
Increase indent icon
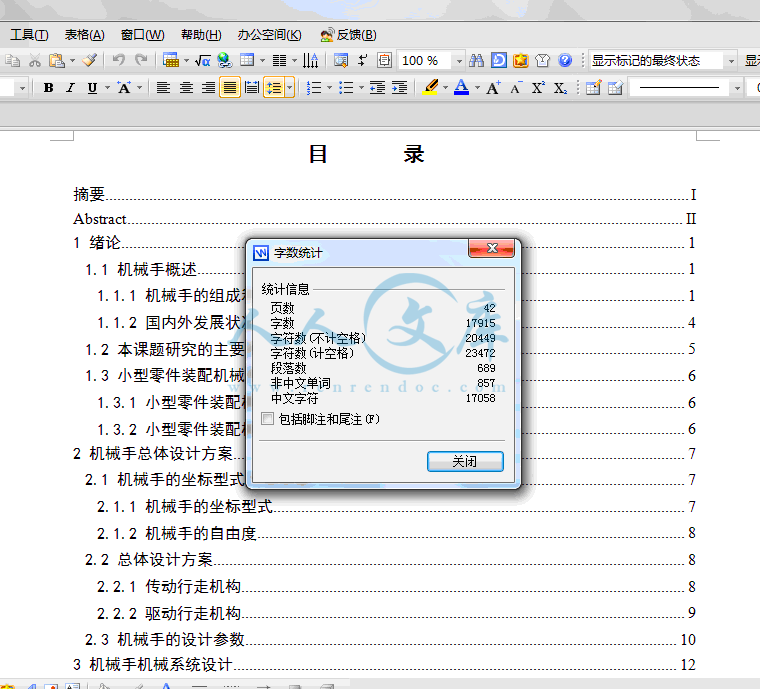click(399, 88)
